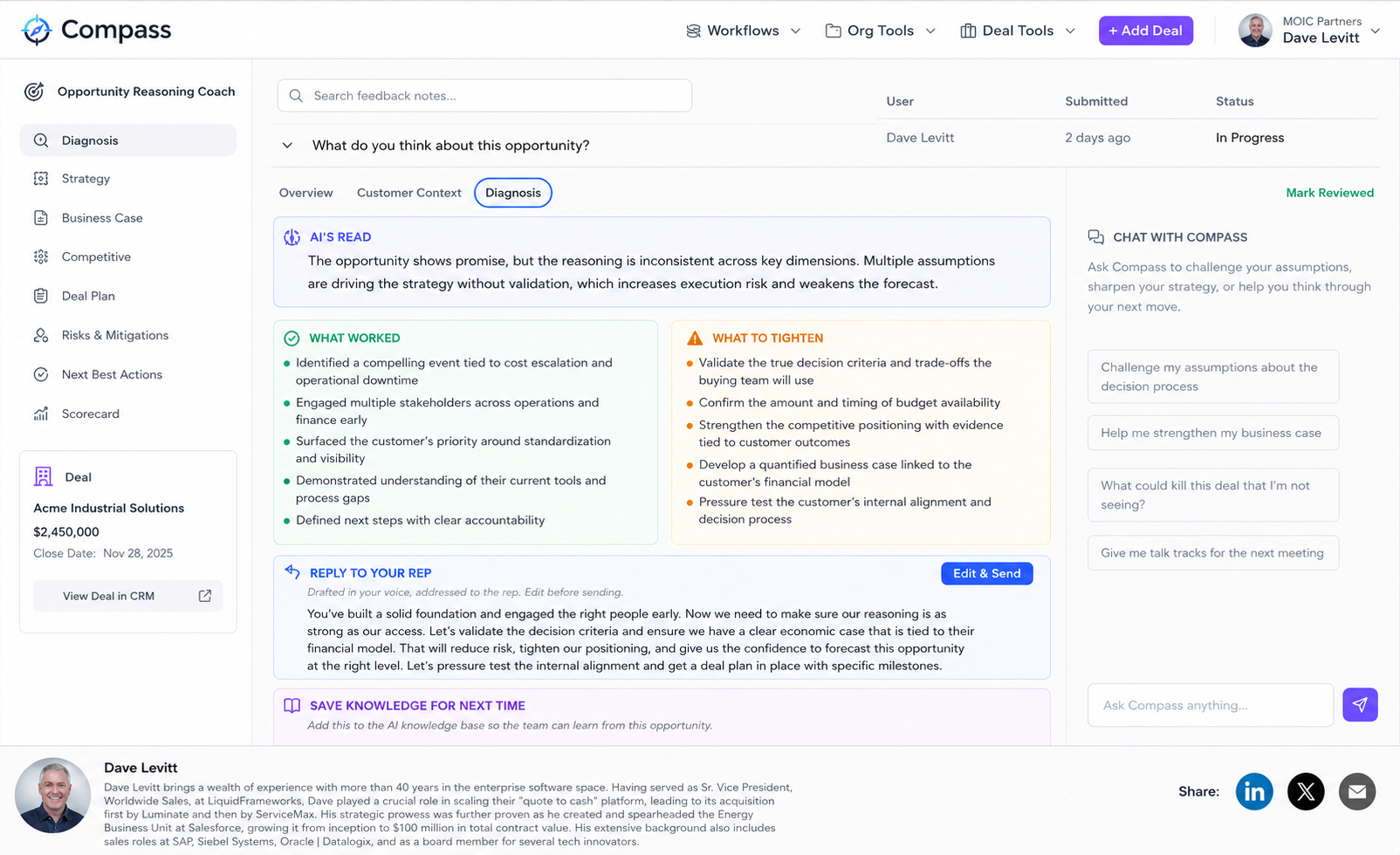Expand the Workflows dropdown
The image size is (1400, 855).
point(744,31)
